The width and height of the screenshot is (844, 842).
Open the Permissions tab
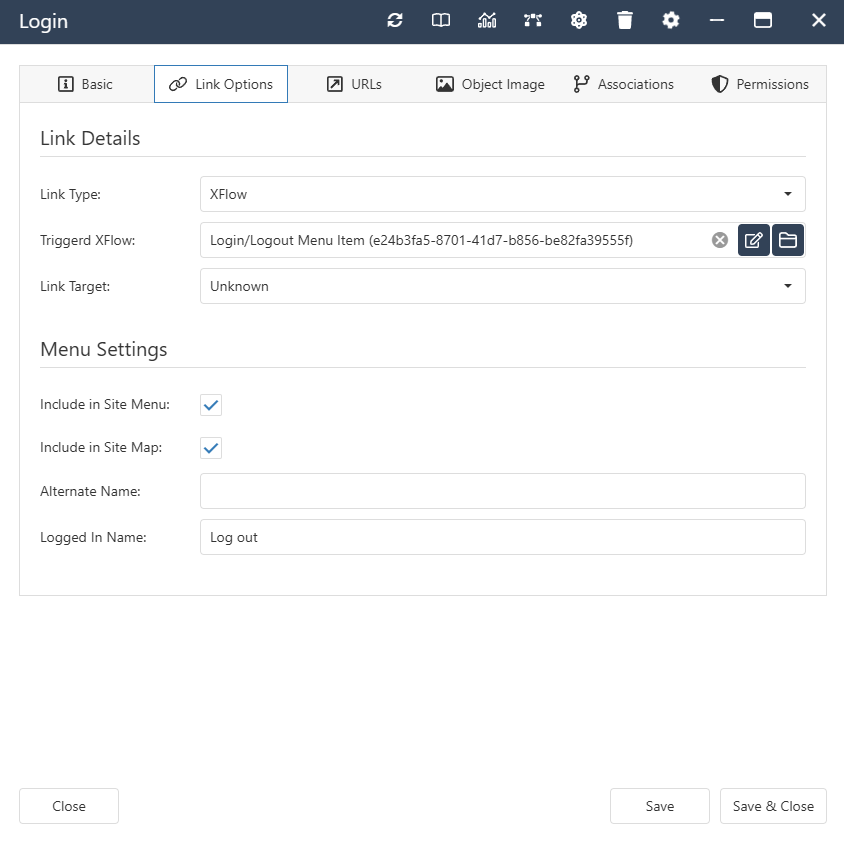pos(760,84)
